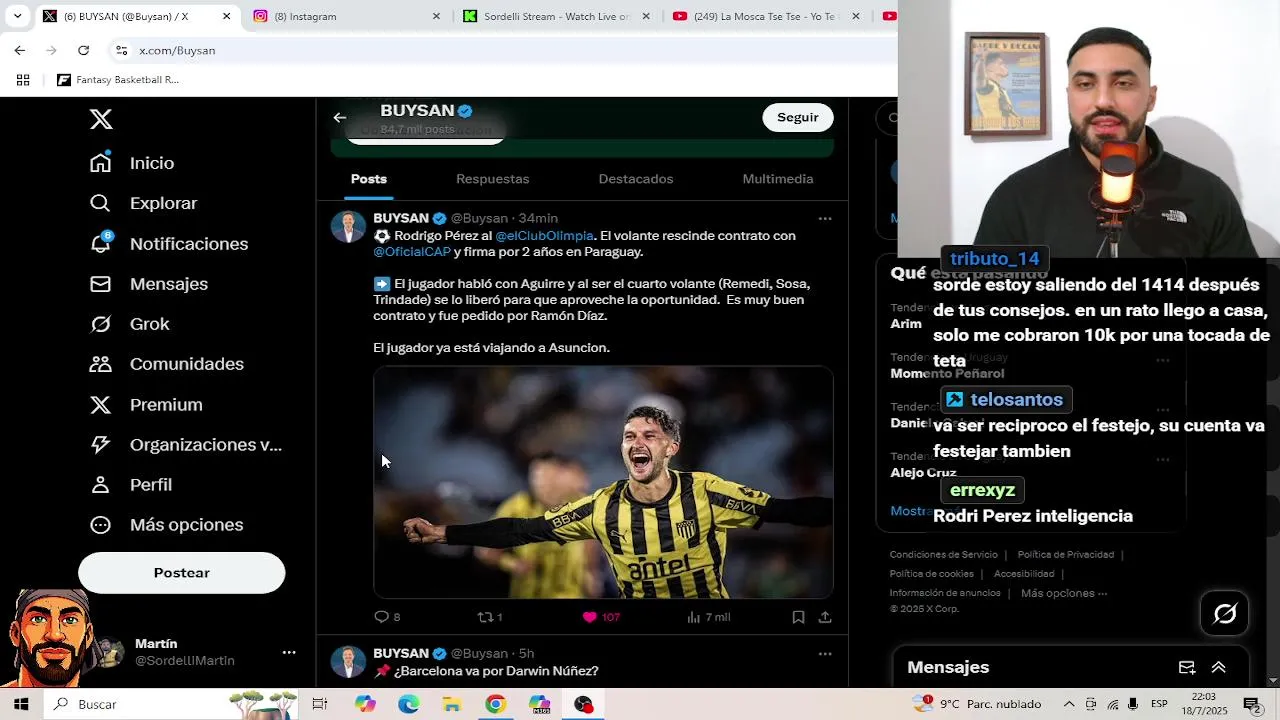Open Grok icon in sidebar
This screenshot has width=1280, height=720.
(x=100, y=324)
